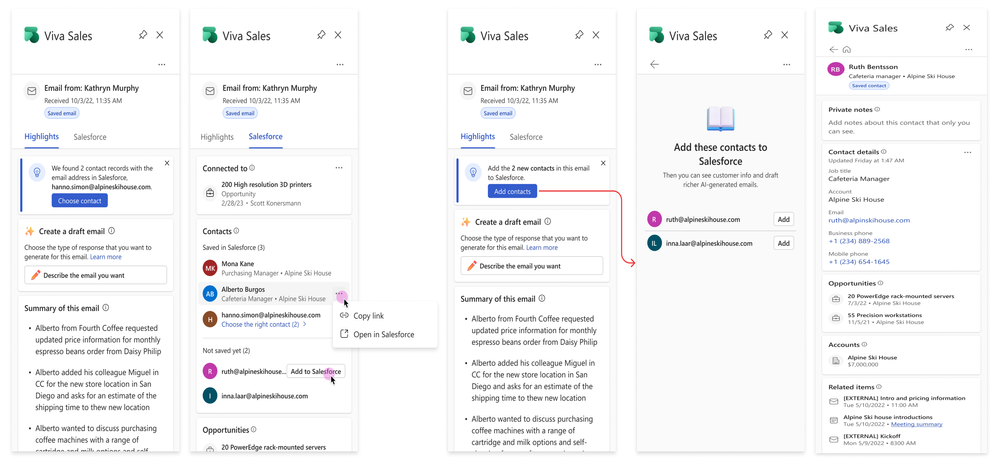The image size is (999, 472).
Task: Click info icon next to Accounts heading
Action: tap(864, 345)
